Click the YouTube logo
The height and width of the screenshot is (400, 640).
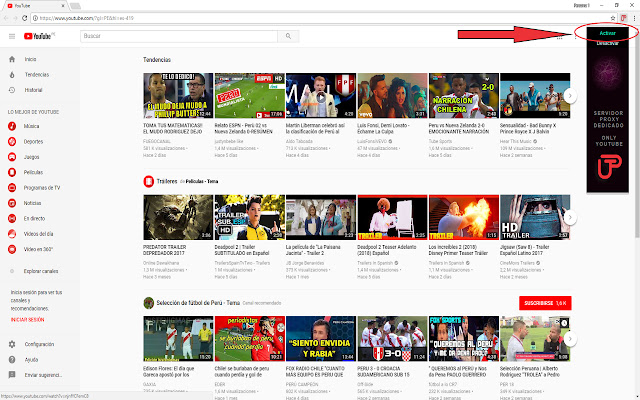(39, 36)
